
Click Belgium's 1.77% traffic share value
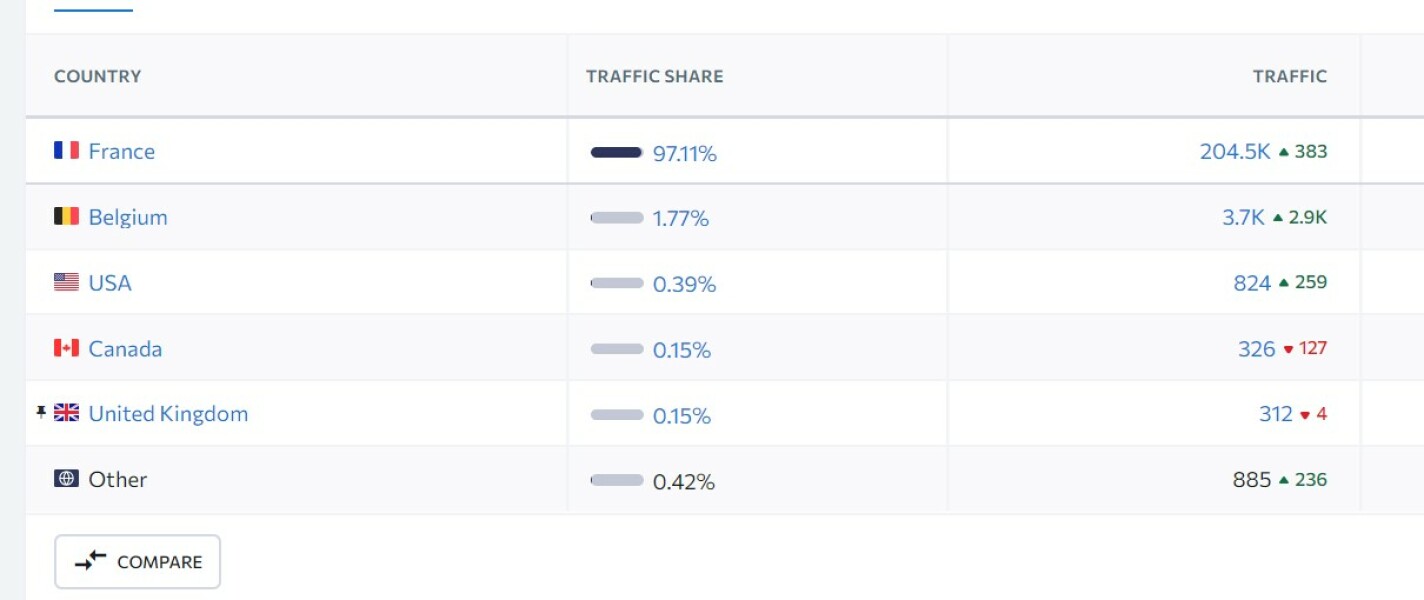(681, 218)
